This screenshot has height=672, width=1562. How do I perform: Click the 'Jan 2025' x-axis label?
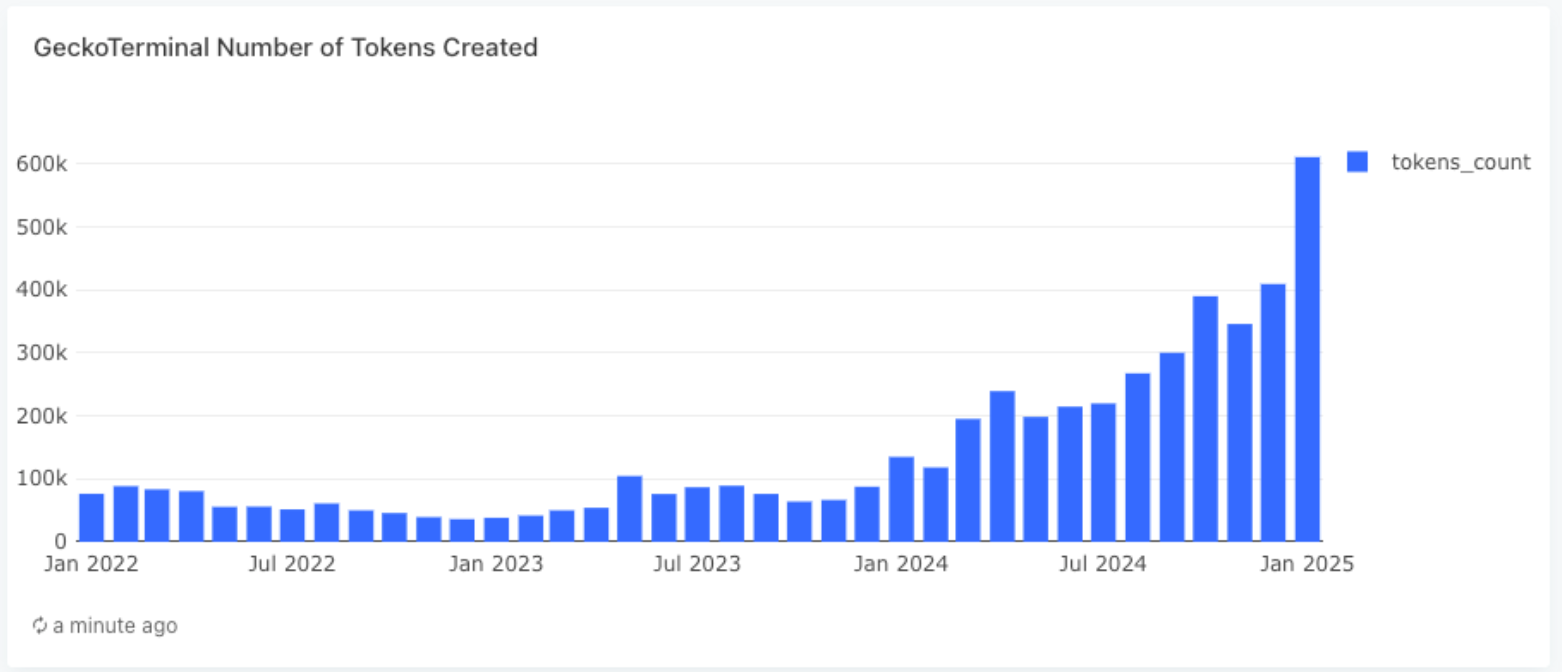(x=1306, y=564)
